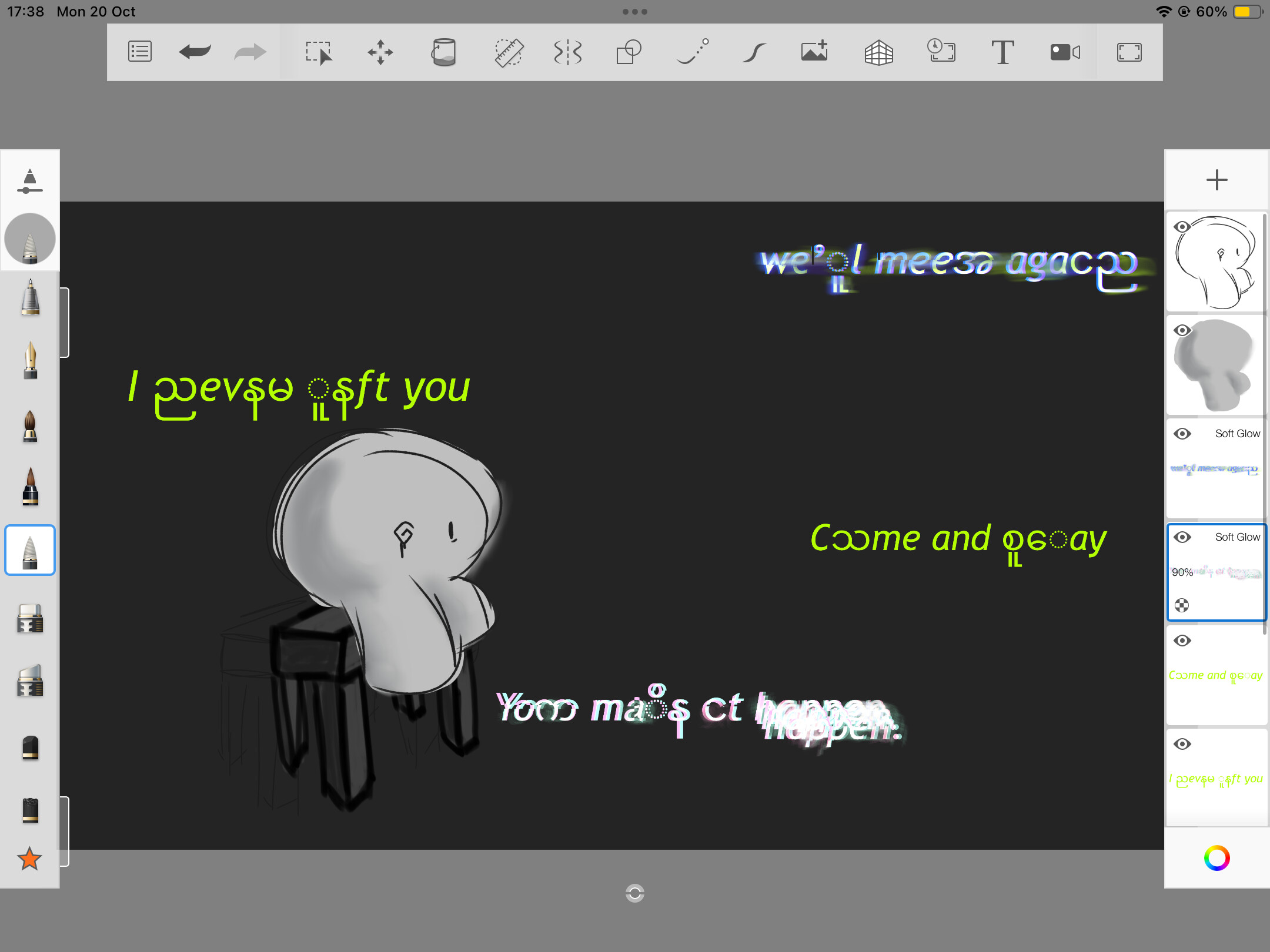The width and height of the screenshot is (1270, 952).
Task: Select the flood fill bucket tool
Action: click(443, 52)
